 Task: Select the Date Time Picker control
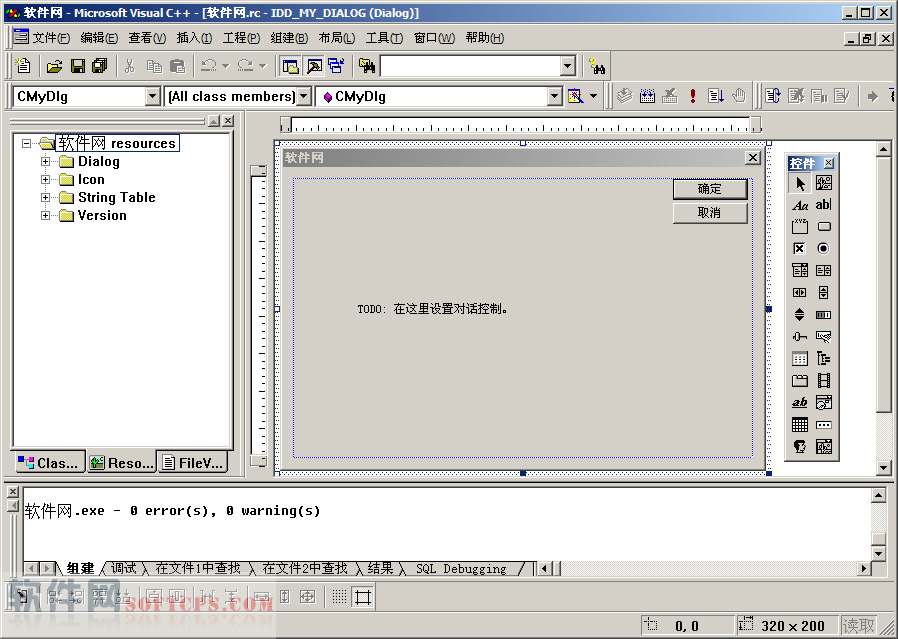(x=824, y=403)
